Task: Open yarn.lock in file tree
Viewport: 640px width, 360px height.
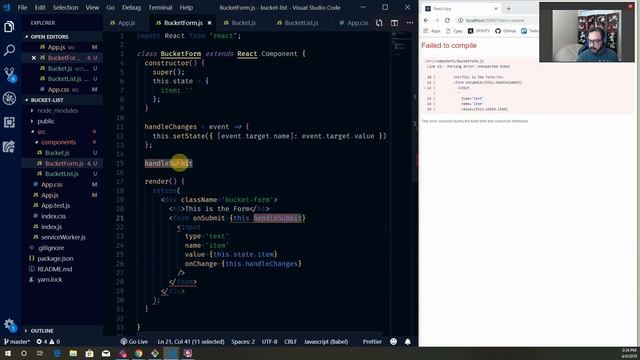Action: point(50,280)
